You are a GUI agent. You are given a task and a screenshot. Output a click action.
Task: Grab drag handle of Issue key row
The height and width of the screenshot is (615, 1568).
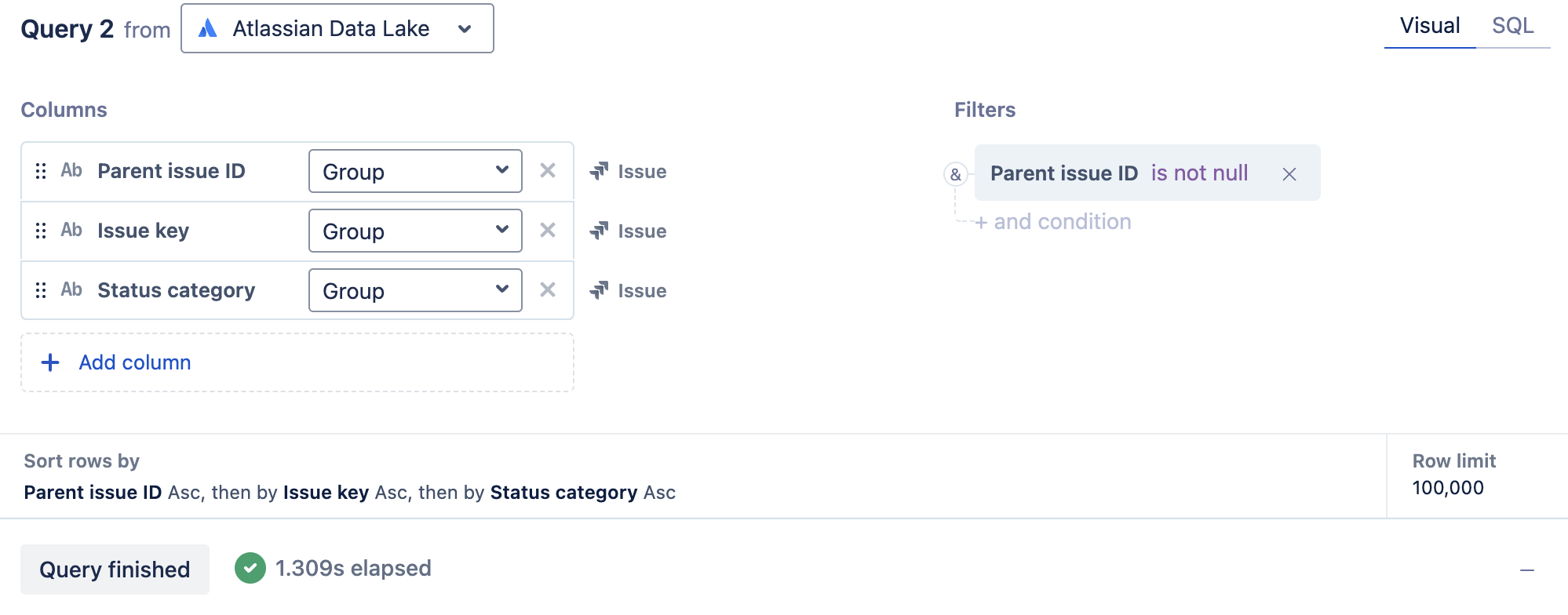point(41,231)
